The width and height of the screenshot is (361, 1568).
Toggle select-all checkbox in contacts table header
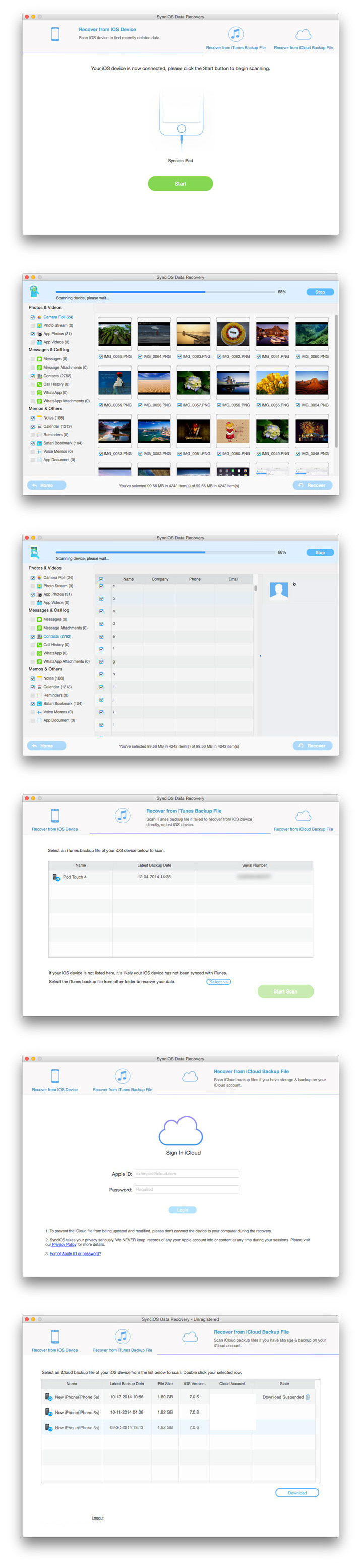pyautogui.click(x=101, y=579)
